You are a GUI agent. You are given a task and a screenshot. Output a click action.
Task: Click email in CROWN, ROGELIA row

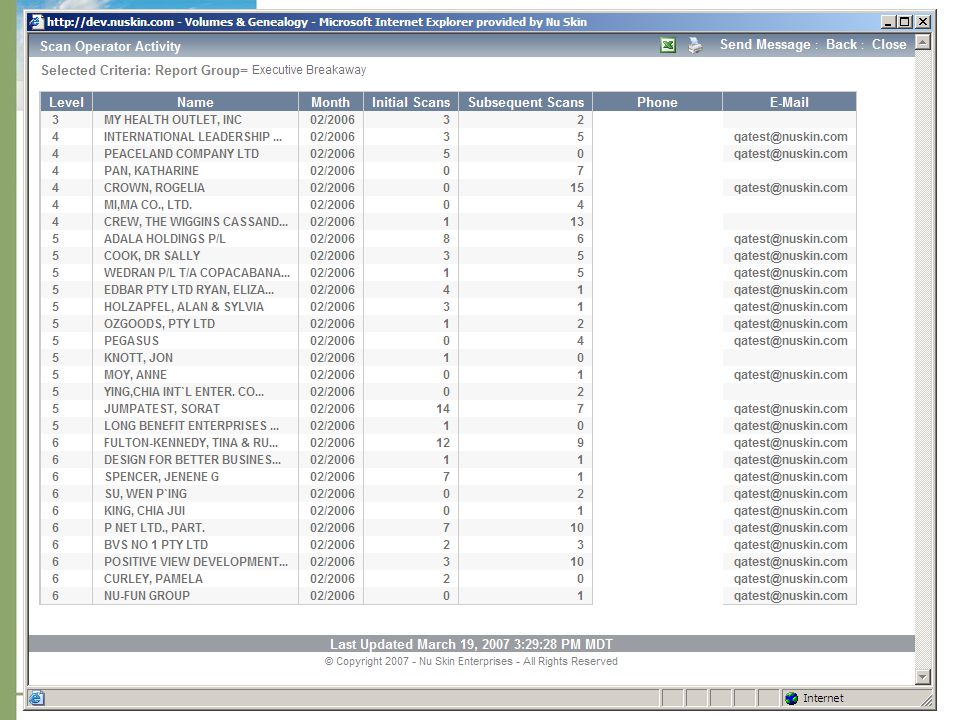[x=790, y=188]
